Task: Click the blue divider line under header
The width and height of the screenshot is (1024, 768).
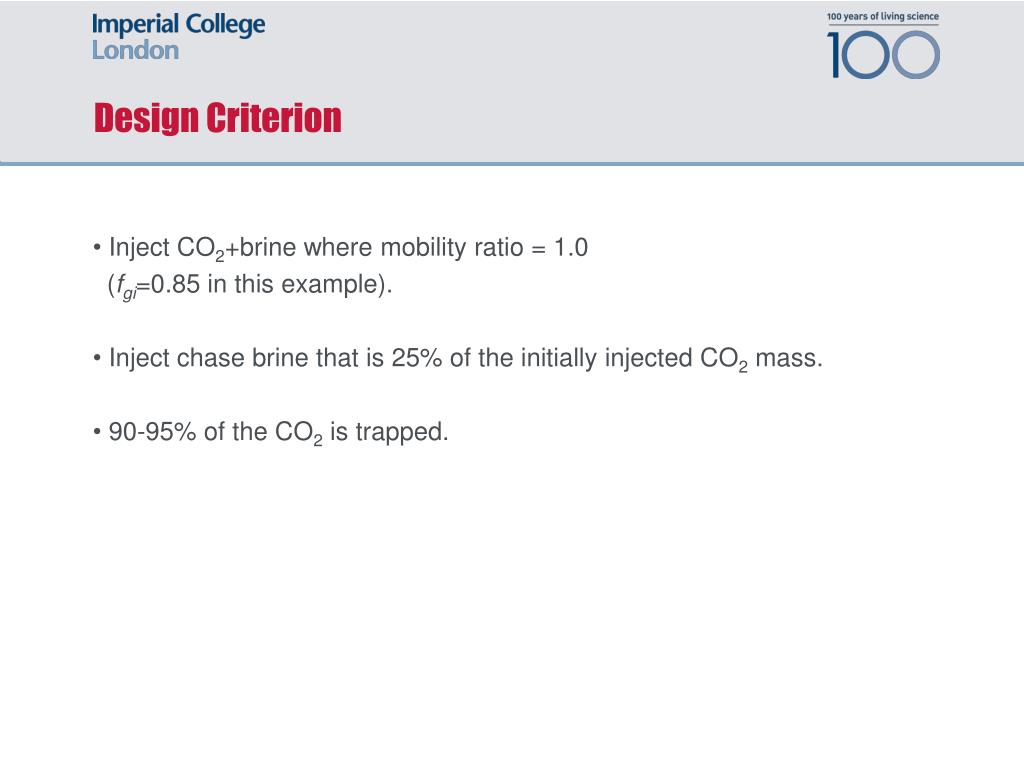Action: tap(512, 164)
